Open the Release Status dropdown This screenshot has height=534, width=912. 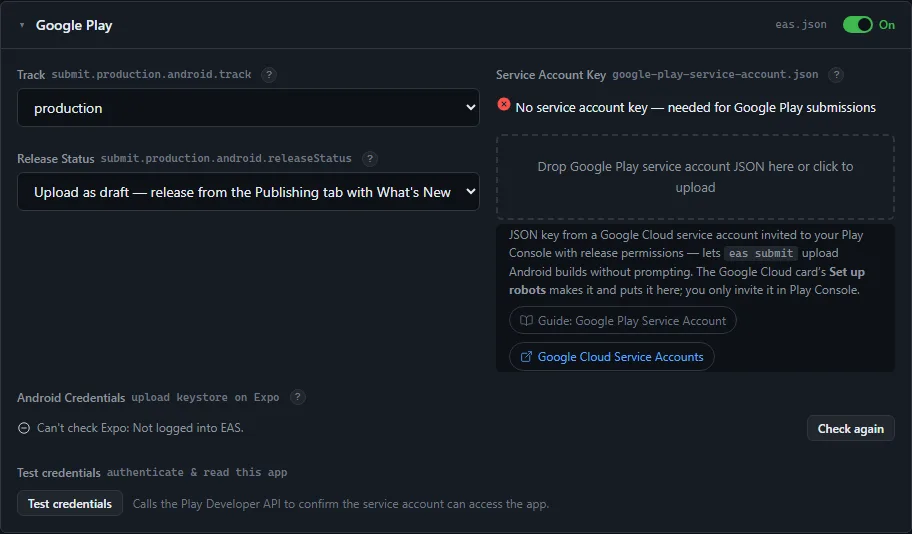(x=248, y=191)
